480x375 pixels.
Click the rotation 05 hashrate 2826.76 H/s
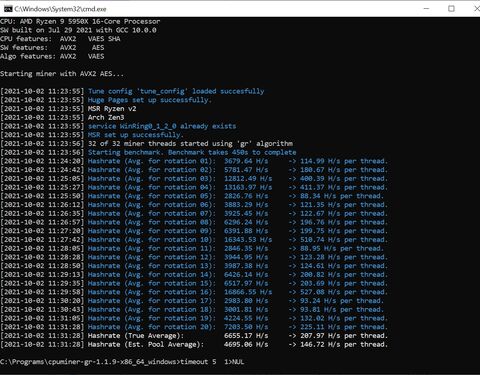246,196
